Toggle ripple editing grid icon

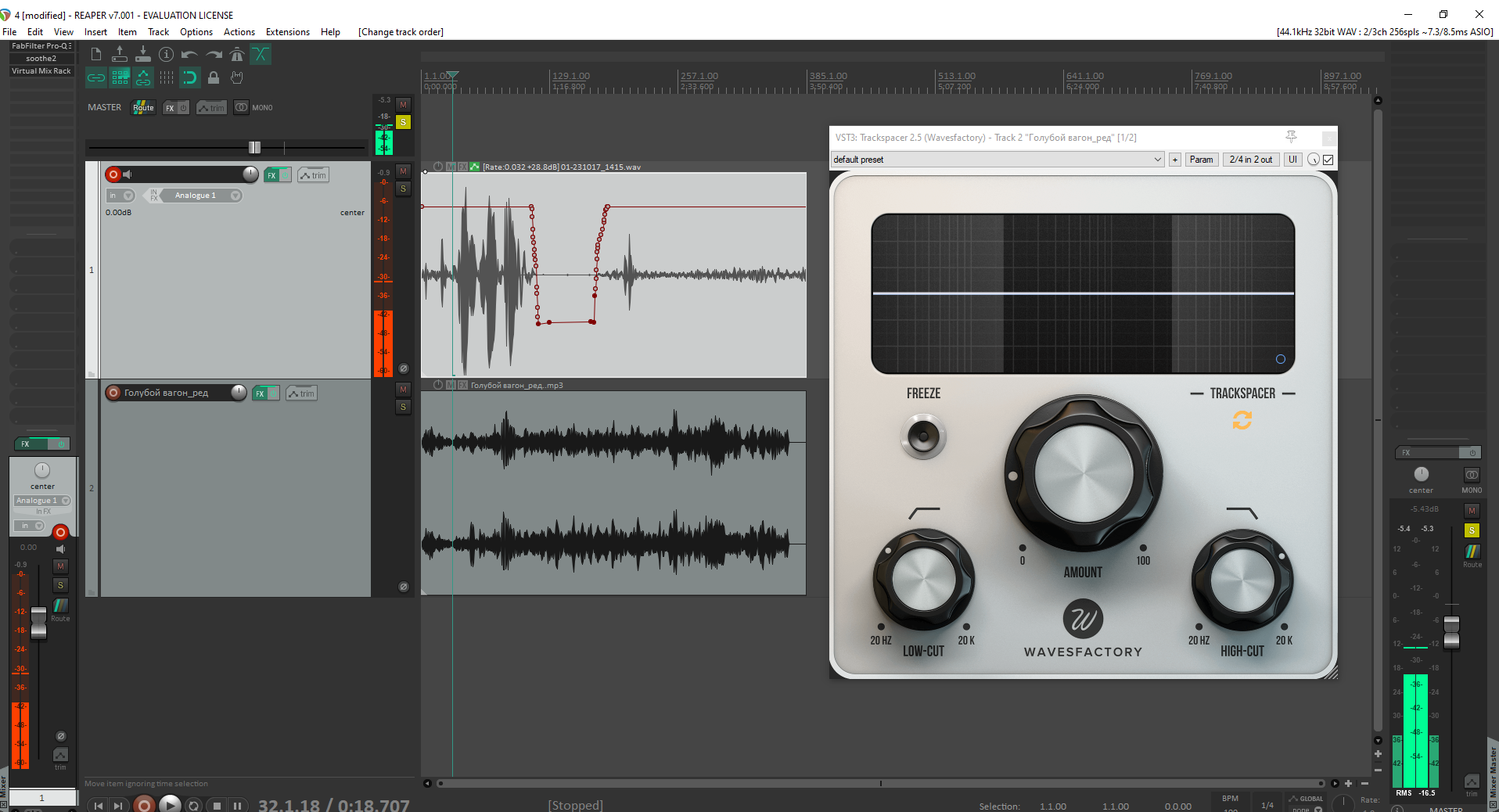[120, 77]
